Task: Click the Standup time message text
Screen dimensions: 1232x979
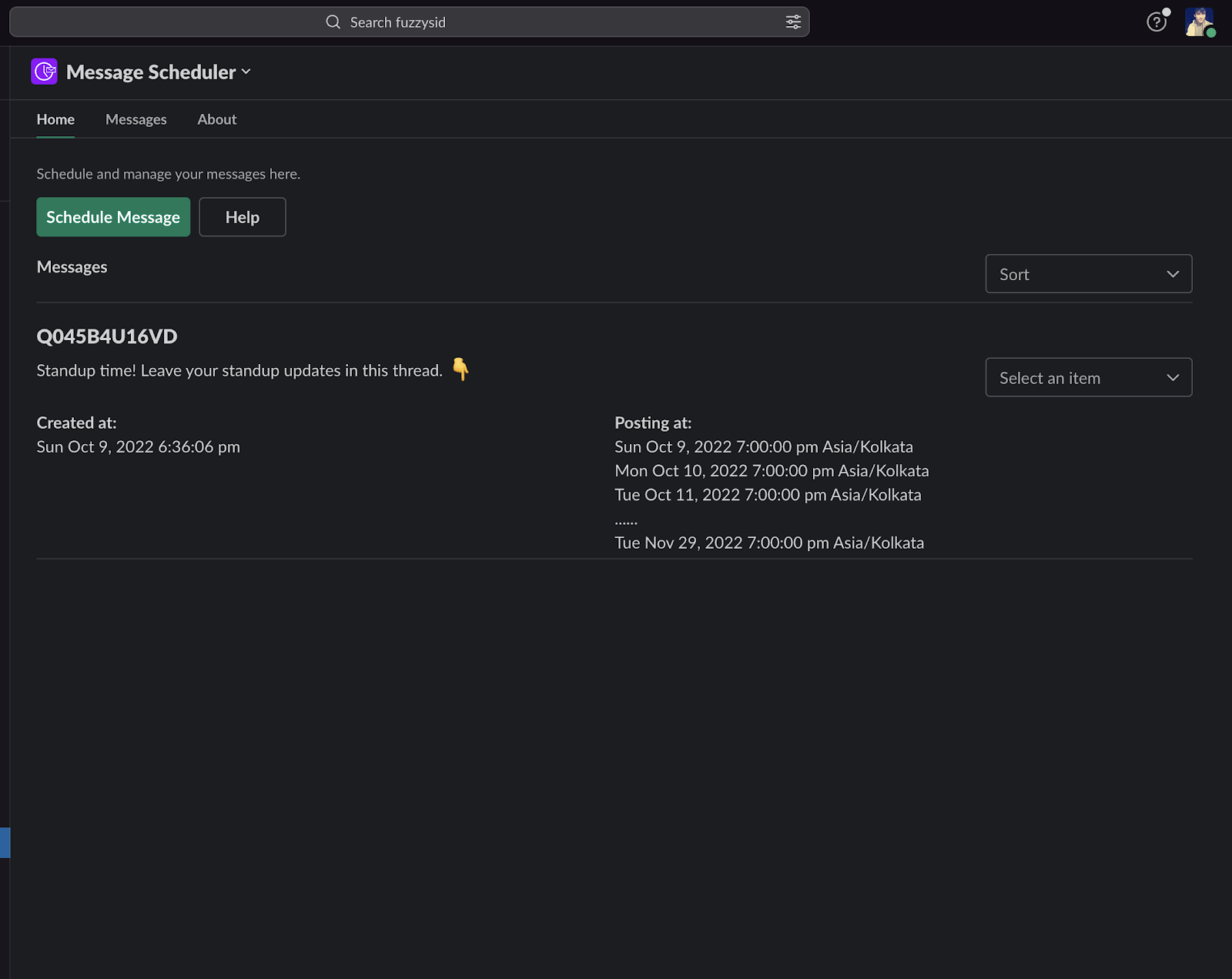Action: point(239,371)
